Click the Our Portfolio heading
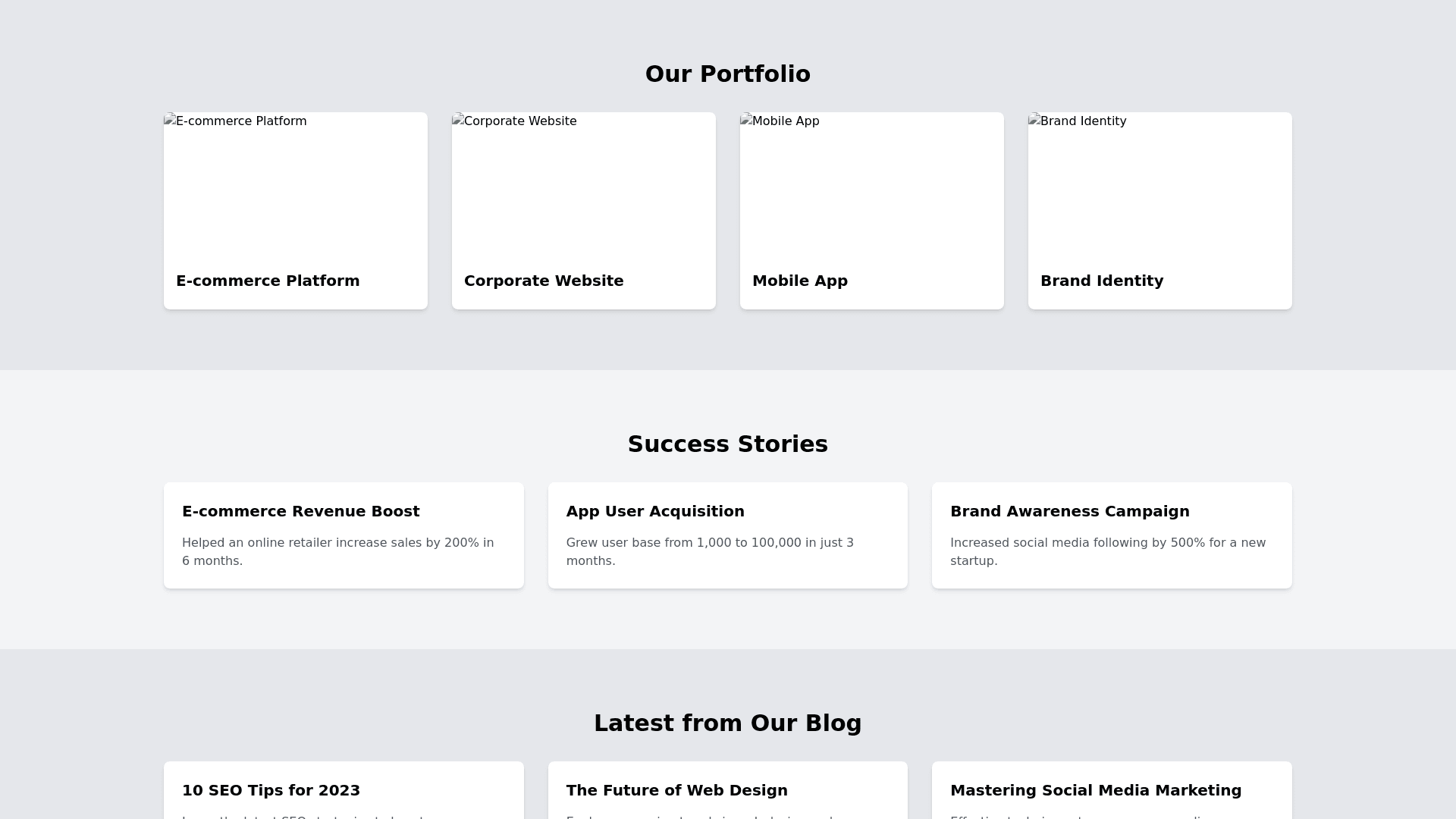Viewport: 1456px width, 819px height. tap(728, 74)
